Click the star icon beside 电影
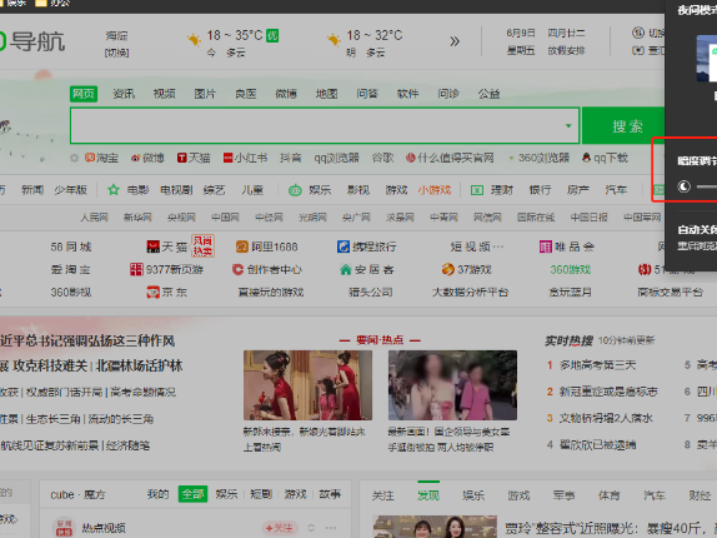717x538 pixels. [113, 190]
